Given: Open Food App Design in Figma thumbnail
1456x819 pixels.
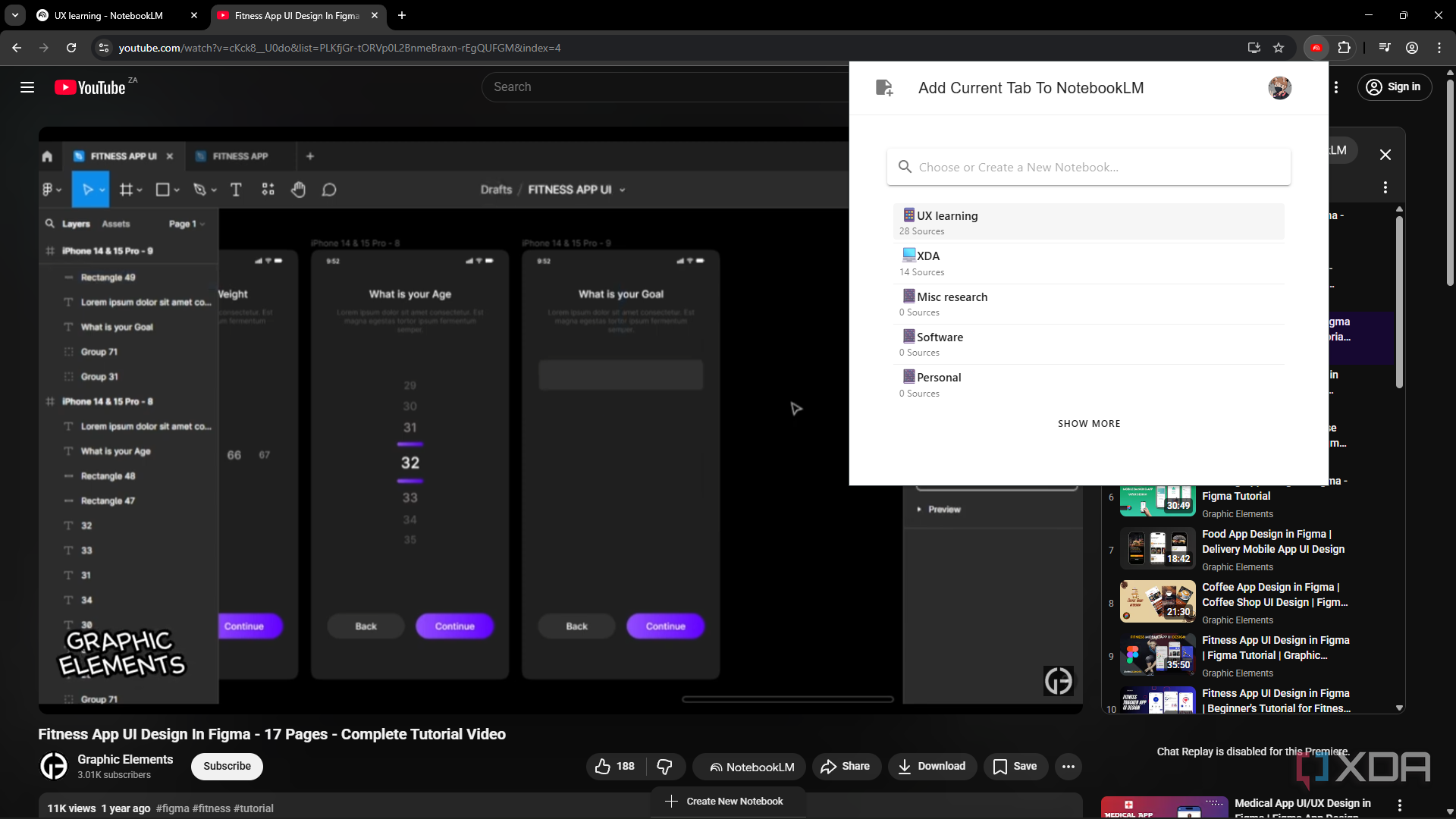Looking at the screenshot, I should coord(1158,548).
